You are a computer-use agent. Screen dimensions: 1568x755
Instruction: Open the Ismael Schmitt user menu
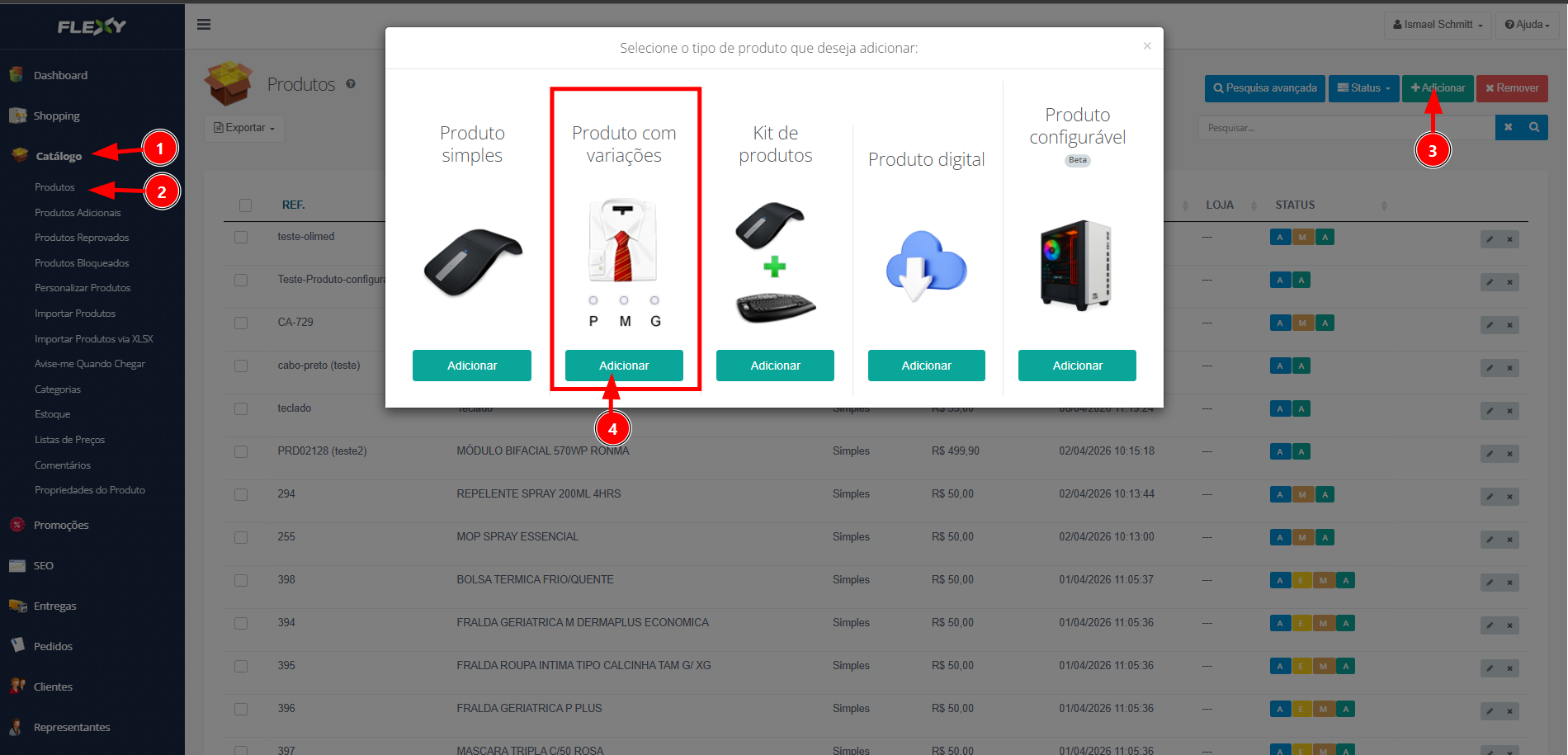click(x=1438, y=25)
